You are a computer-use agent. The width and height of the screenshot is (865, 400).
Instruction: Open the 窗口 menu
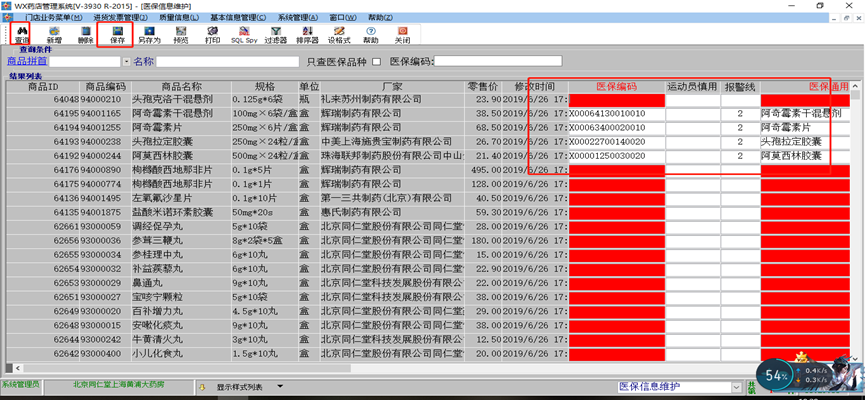coord(343,18)
